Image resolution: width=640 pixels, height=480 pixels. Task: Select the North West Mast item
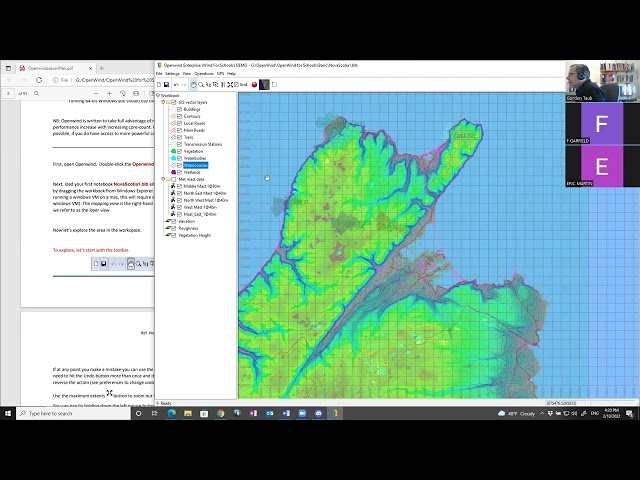(206, 200)
